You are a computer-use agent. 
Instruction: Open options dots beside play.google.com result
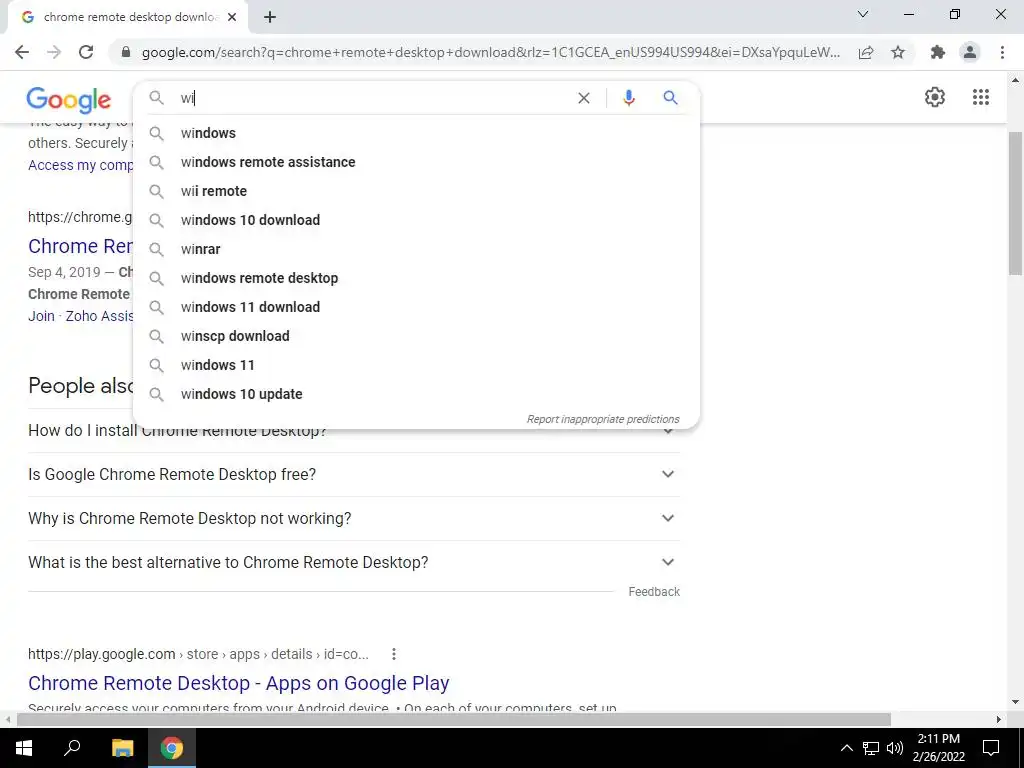click(x=394, y=654)
